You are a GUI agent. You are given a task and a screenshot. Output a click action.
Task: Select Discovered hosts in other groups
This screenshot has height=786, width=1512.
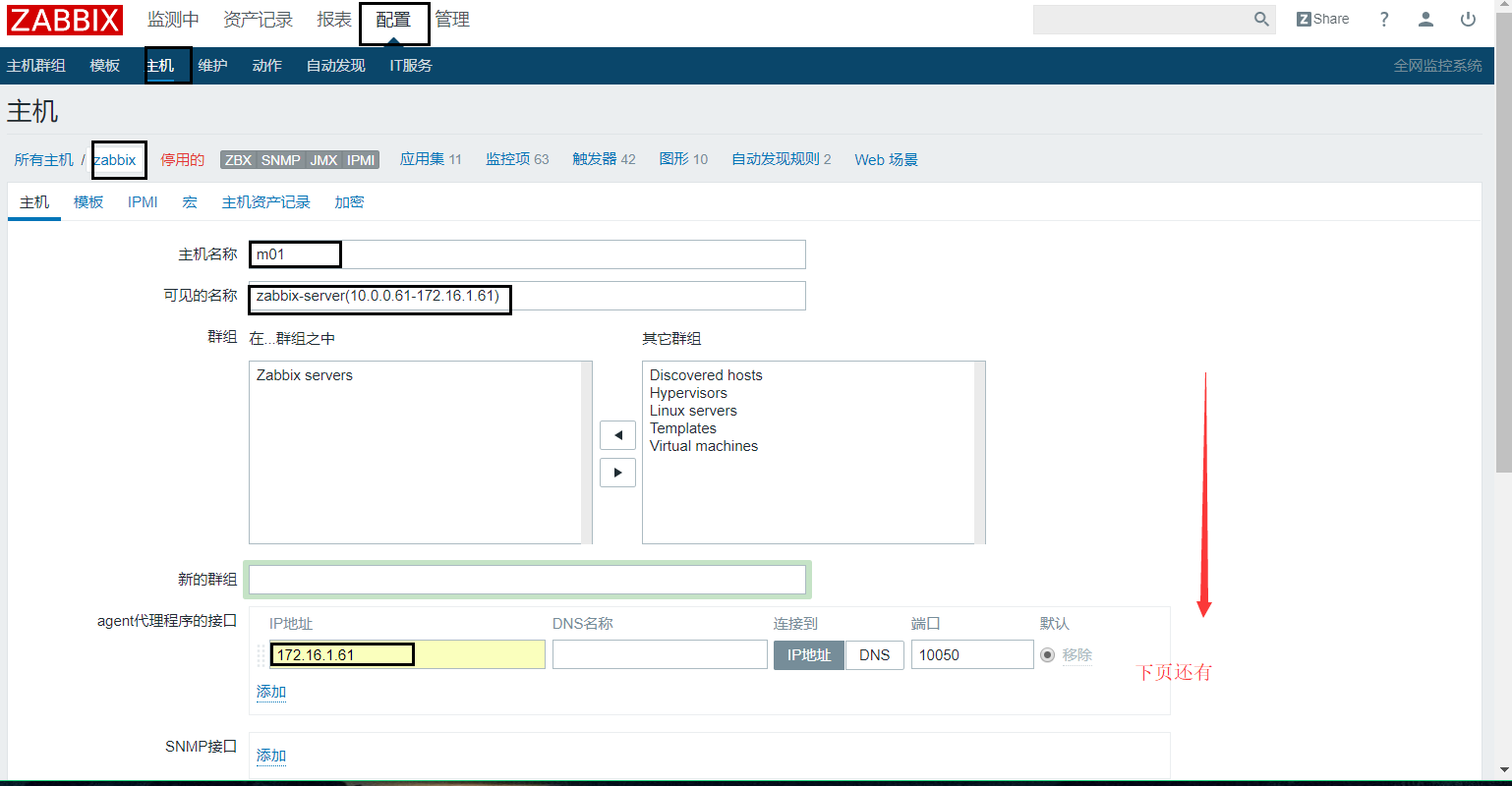point(706,375)
